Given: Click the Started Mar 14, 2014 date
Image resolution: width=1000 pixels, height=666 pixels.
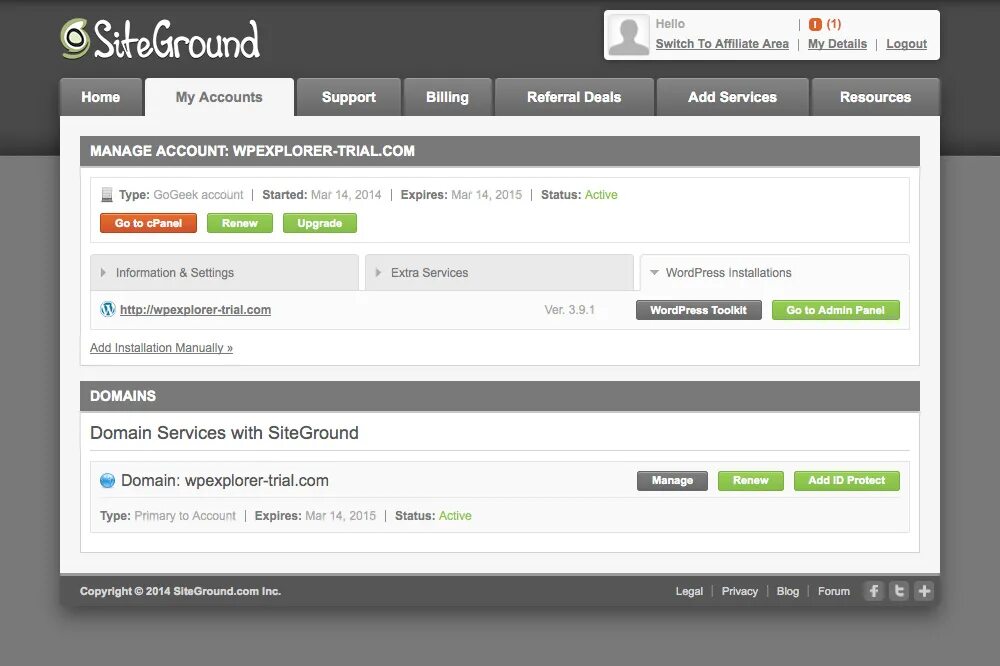Looking at the screenshot, I should click(346, 195).
